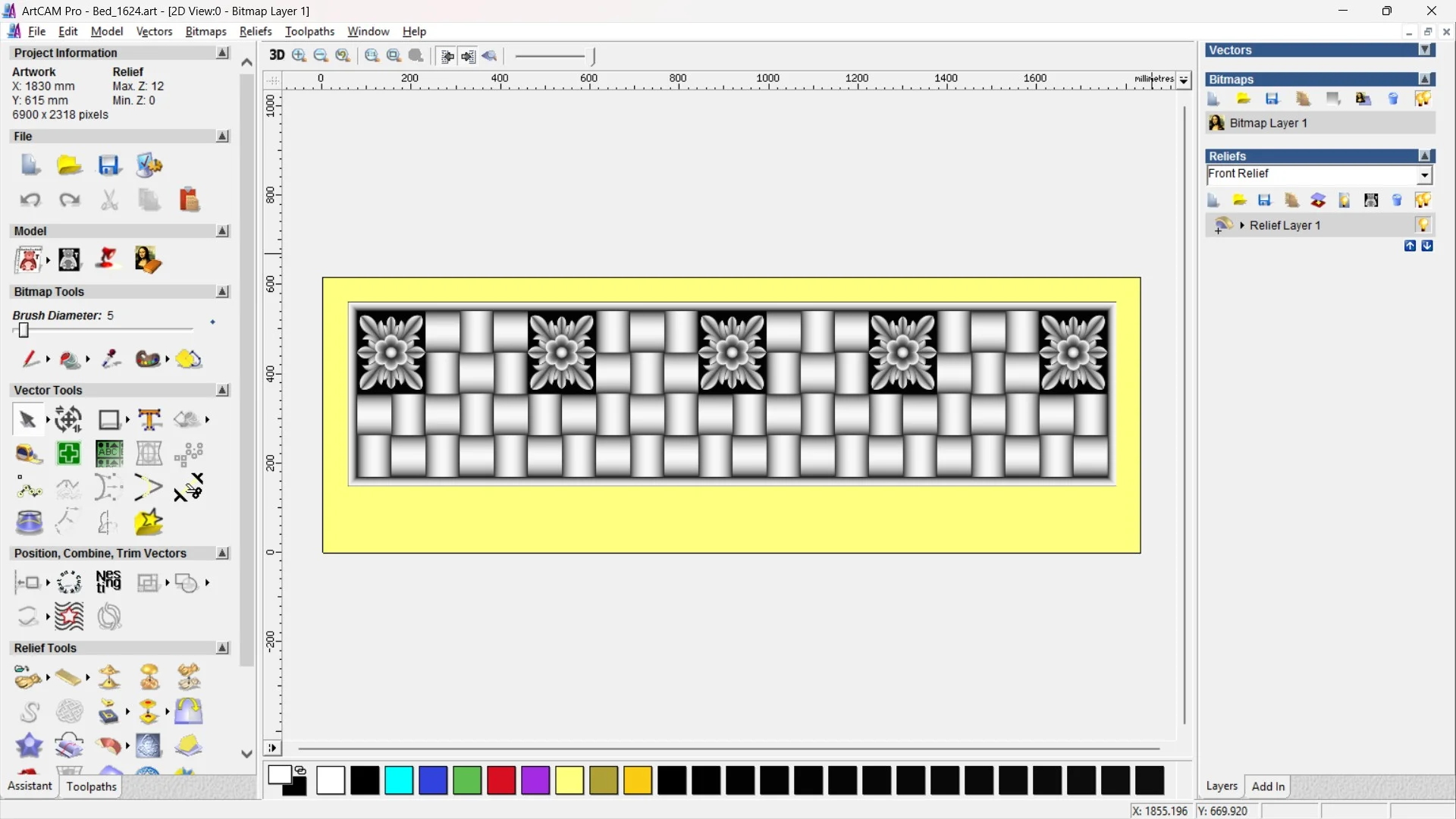
Task: Click the Paste clipboard icon
Action: [189, 199]
